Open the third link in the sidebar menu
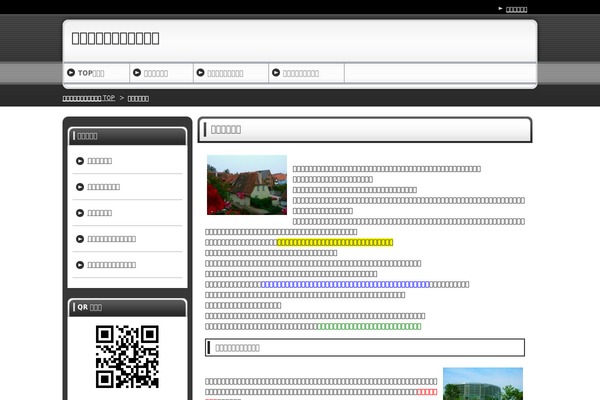 (x=99, y=213)
